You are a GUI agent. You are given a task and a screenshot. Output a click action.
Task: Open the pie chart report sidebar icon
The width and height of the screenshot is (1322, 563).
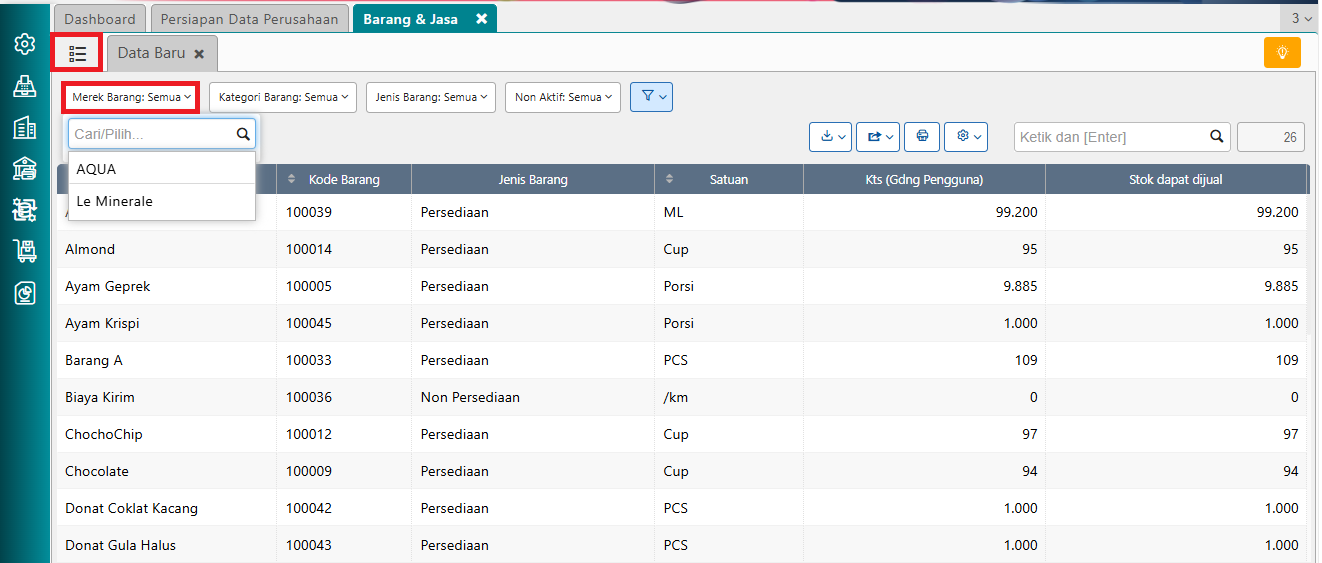click(x=25, y=292)
